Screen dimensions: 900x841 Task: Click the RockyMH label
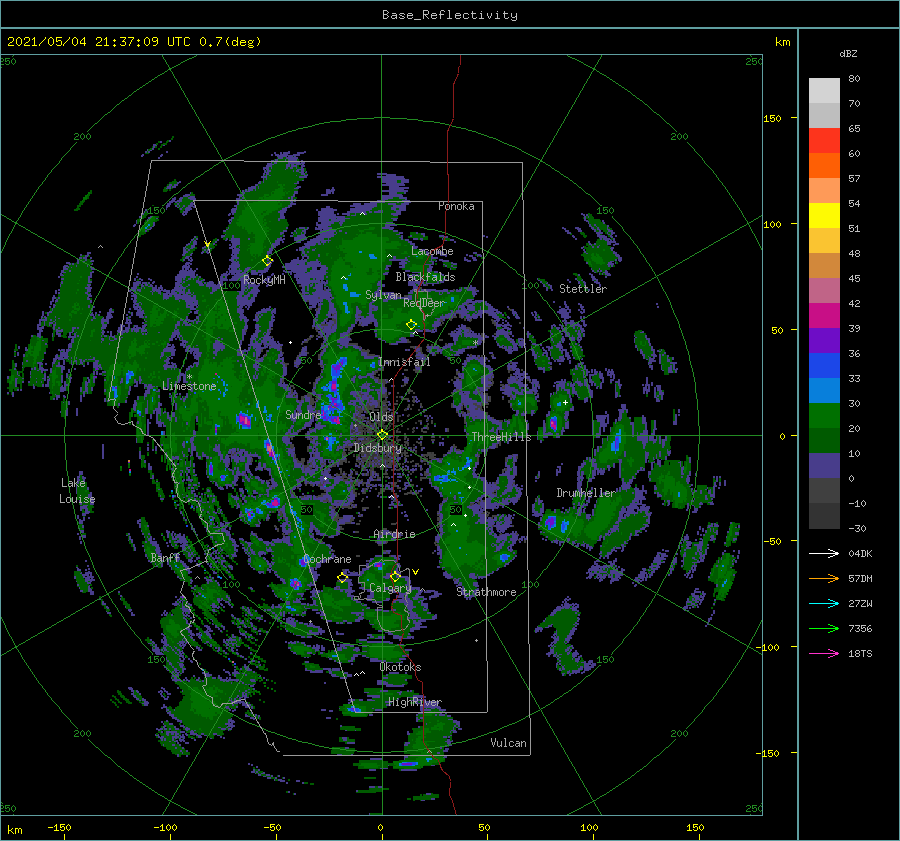tap(264, 280)
